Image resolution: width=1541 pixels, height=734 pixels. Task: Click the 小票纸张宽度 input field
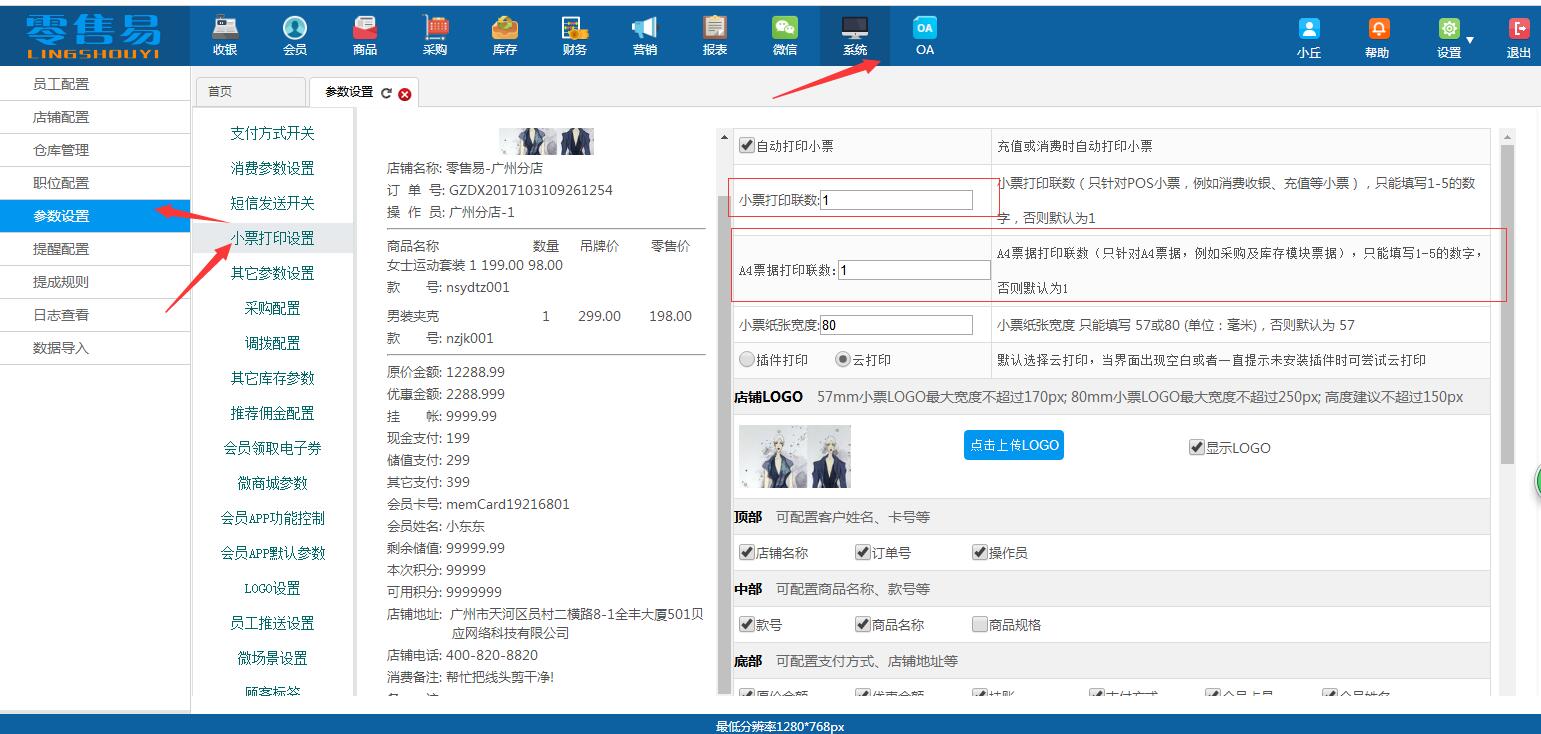[895, 324]
